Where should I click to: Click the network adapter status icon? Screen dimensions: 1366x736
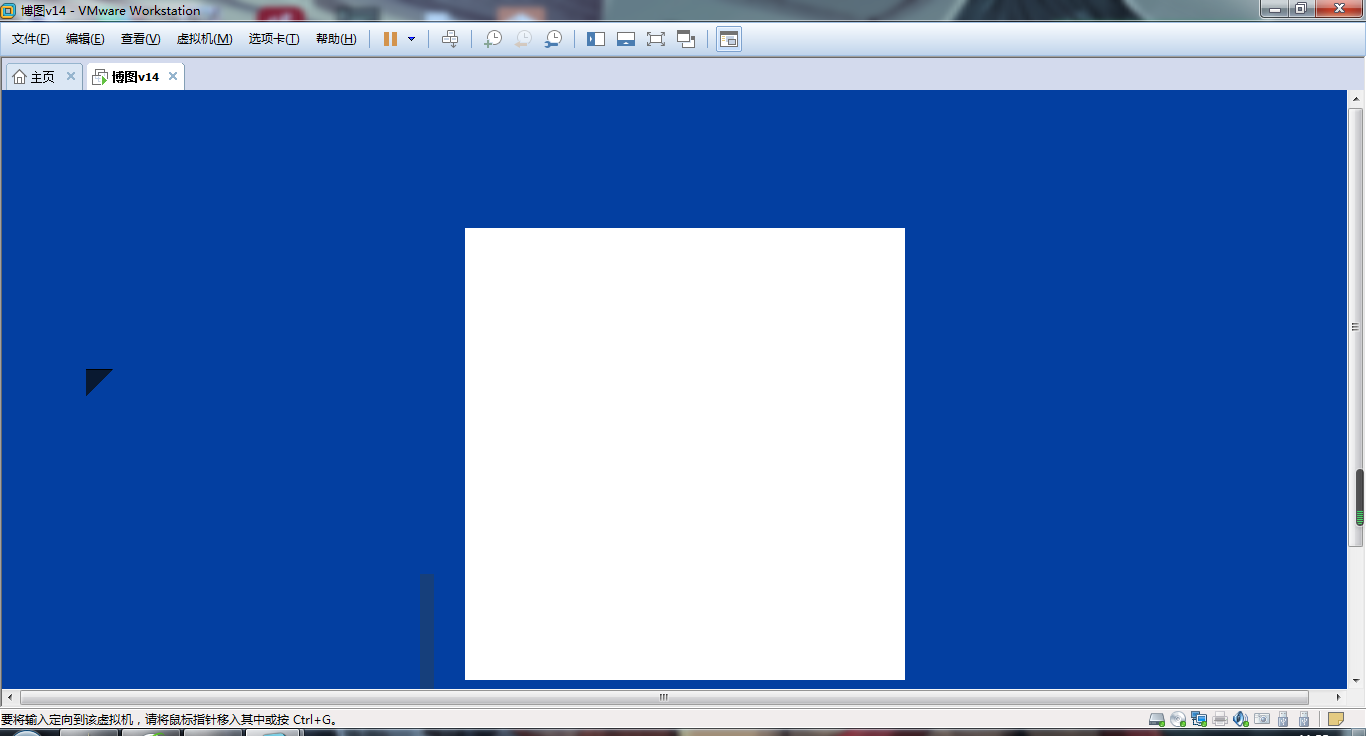click(x=1199, y=719)
